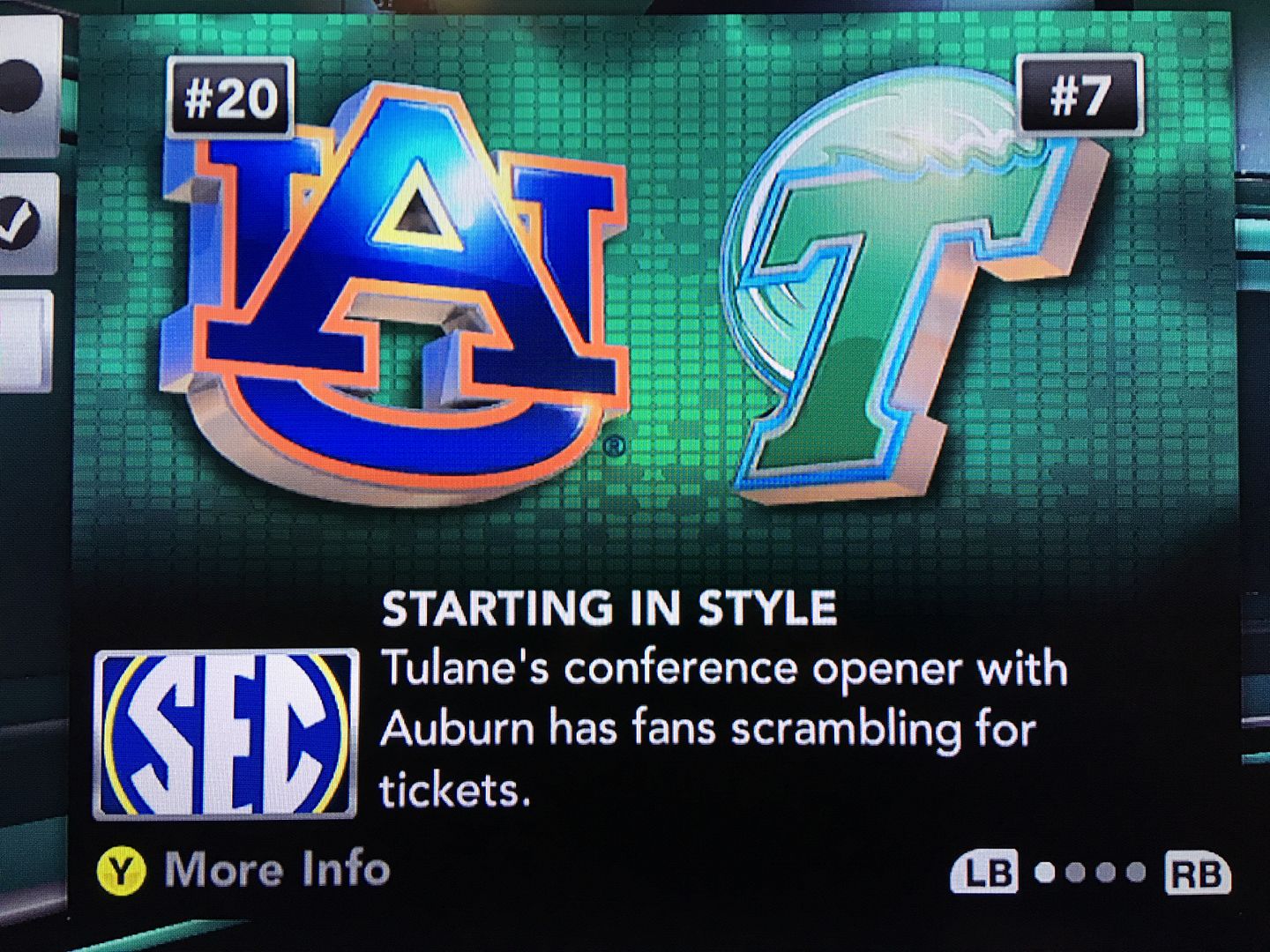
Task: Click the Auburn AU team logo
Action: point(394,294)
